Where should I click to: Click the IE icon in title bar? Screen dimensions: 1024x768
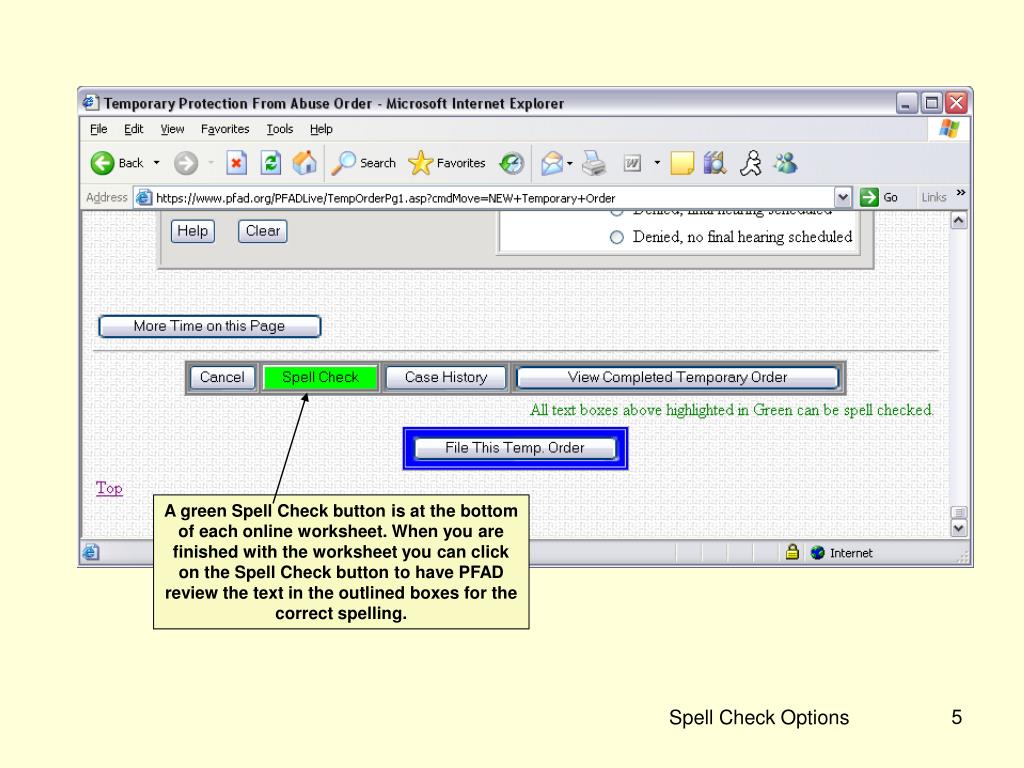point(91,103)
